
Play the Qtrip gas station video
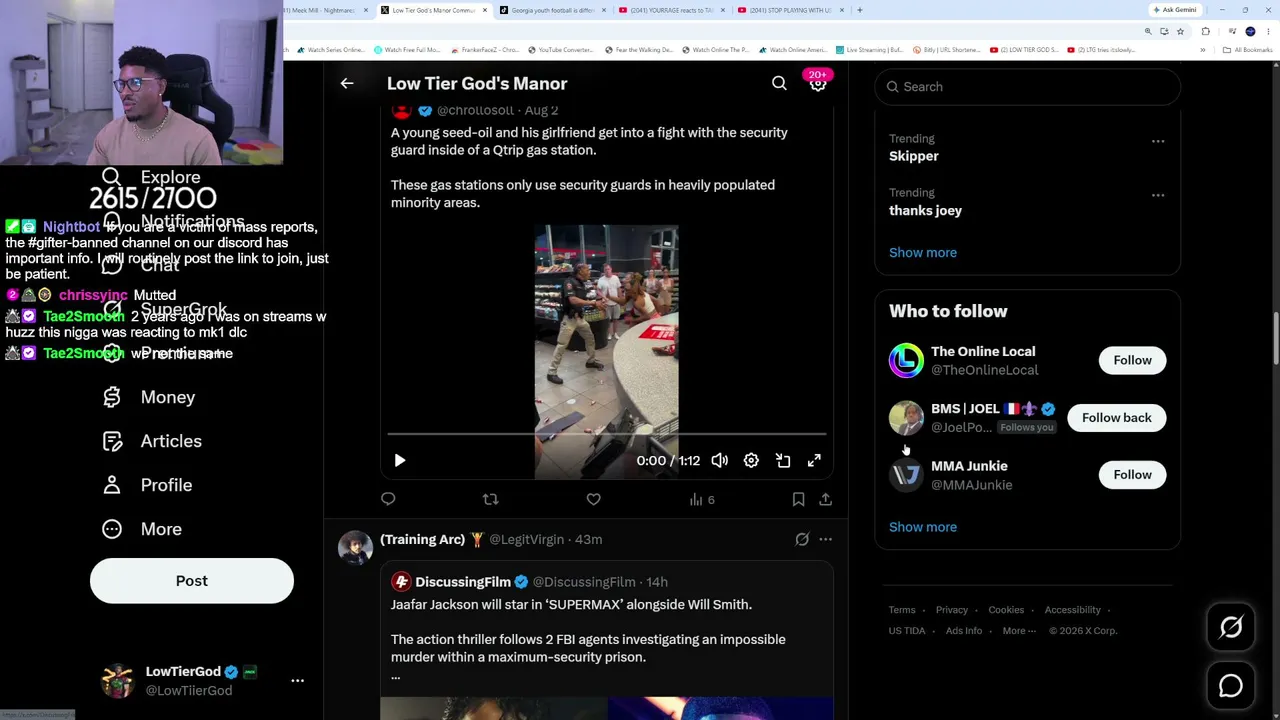pyautogui.click(x=400, y=461)
